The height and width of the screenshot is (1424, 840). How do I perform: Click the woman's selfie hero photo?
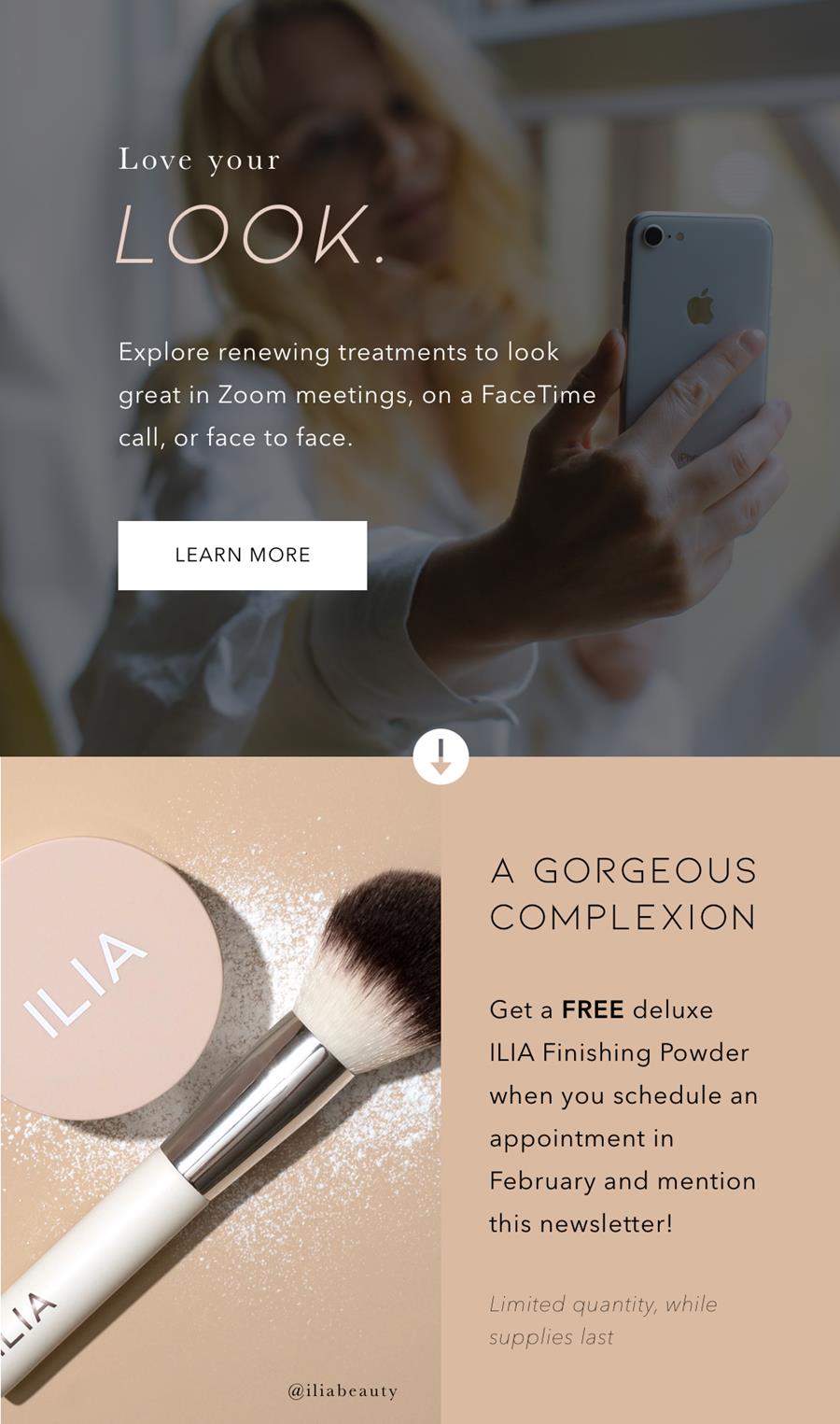[420, 378]
